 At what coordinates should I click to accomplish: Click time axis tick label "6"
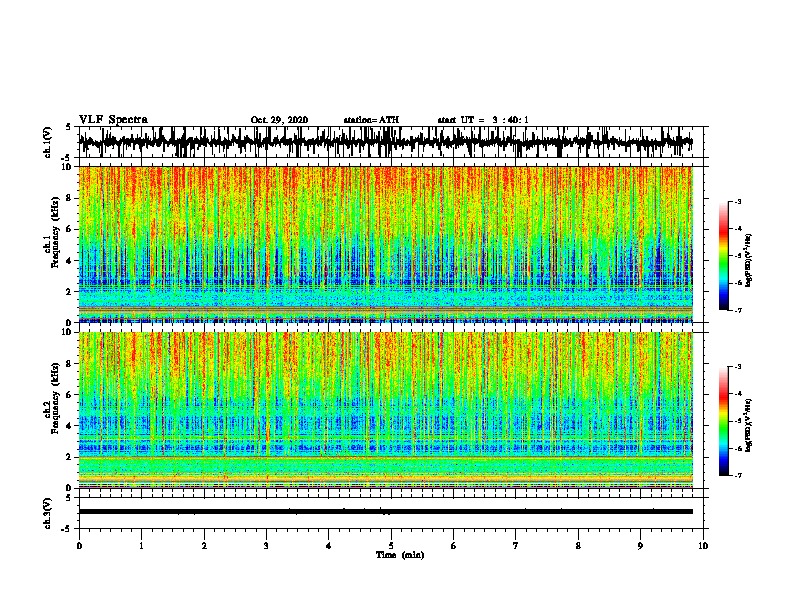point(454,546)
